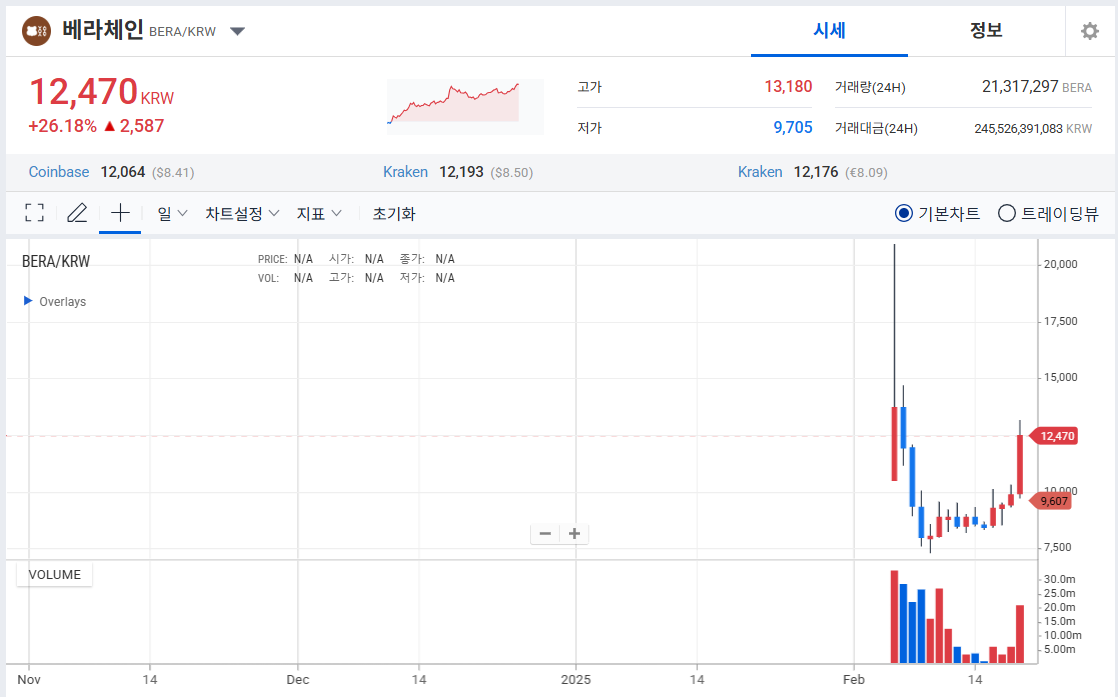Open the 일 interval dropdown
The height and width of the screenshot is (697, 1118).
click(172, 213)
